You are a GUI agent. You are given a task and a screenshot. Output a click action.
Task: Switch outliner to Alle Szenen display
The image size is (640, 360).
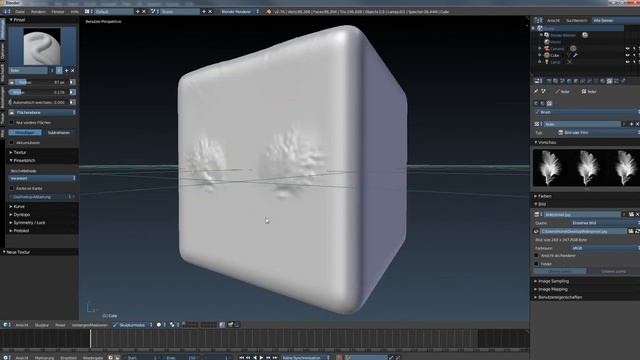[x=616, y=20]
